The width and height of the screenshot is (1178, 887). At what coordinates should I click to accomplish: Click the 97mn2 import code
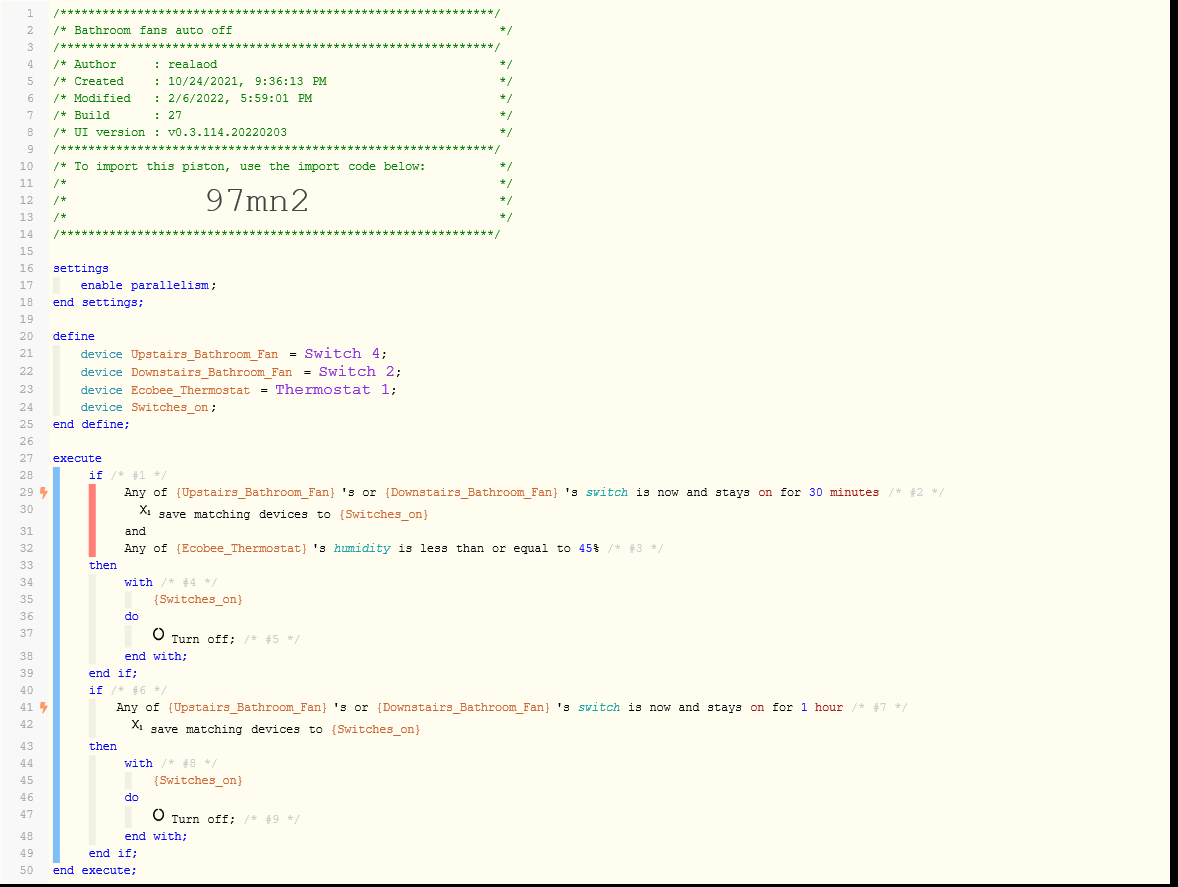(x=256, y=200)
